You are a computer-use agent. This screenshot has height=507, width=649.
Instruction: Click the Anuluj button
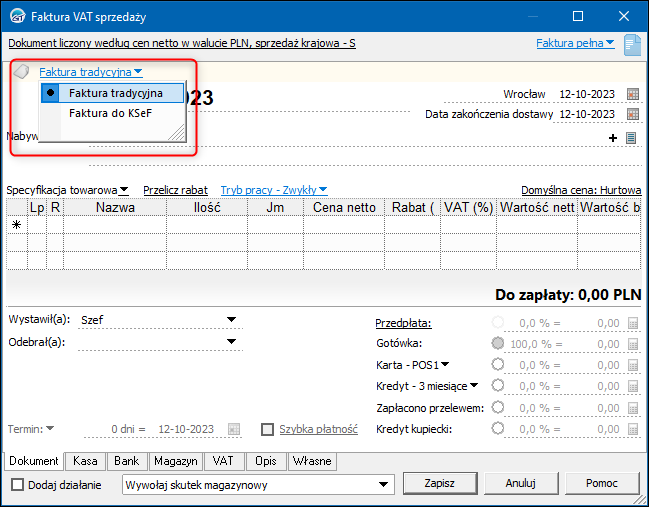coord(521,483)
